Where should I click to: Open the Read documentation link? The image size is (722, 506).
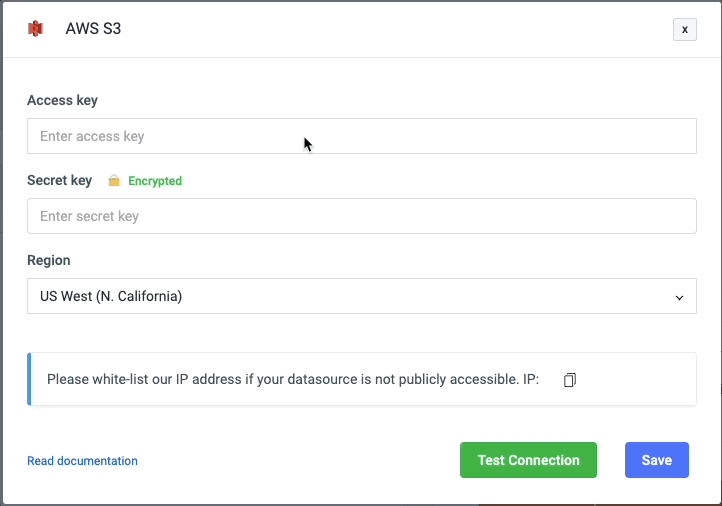tap(82, 461)
